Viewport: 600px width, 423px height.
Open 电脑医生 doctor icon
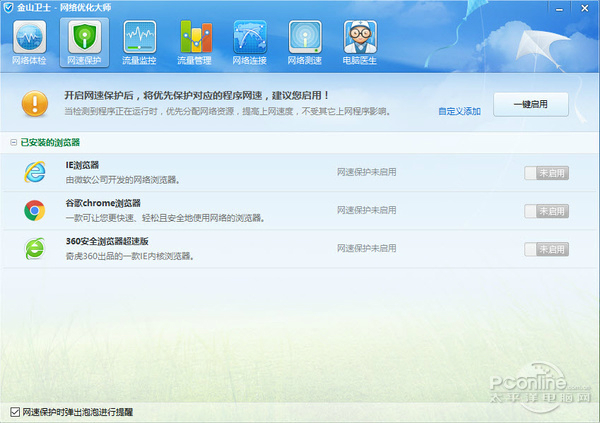click(x=360, y=38)
